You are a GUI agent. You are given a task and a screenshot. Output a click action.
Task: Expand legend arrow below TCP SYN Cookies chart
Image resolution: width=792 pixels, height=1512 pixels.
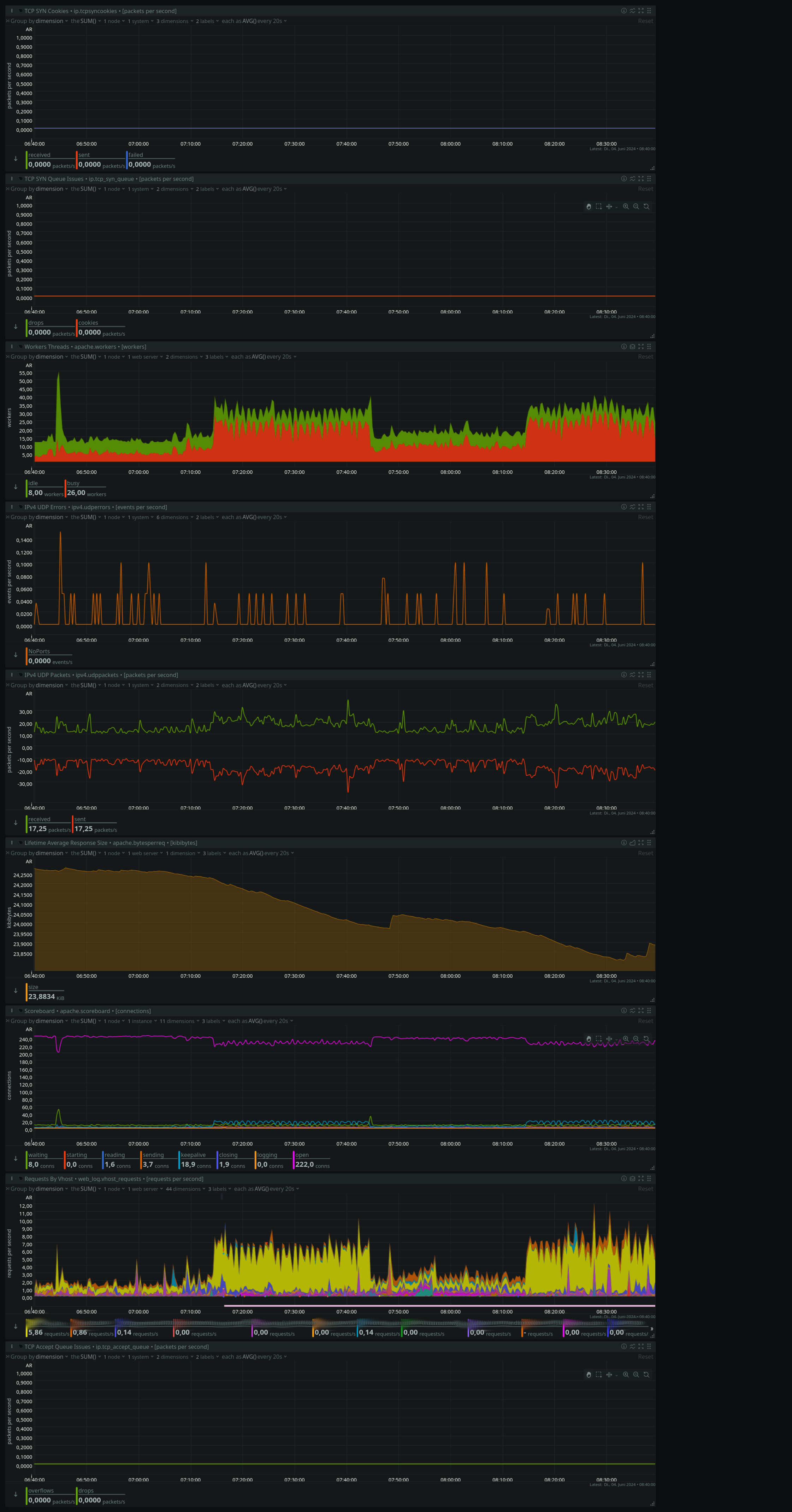[15, 158]
